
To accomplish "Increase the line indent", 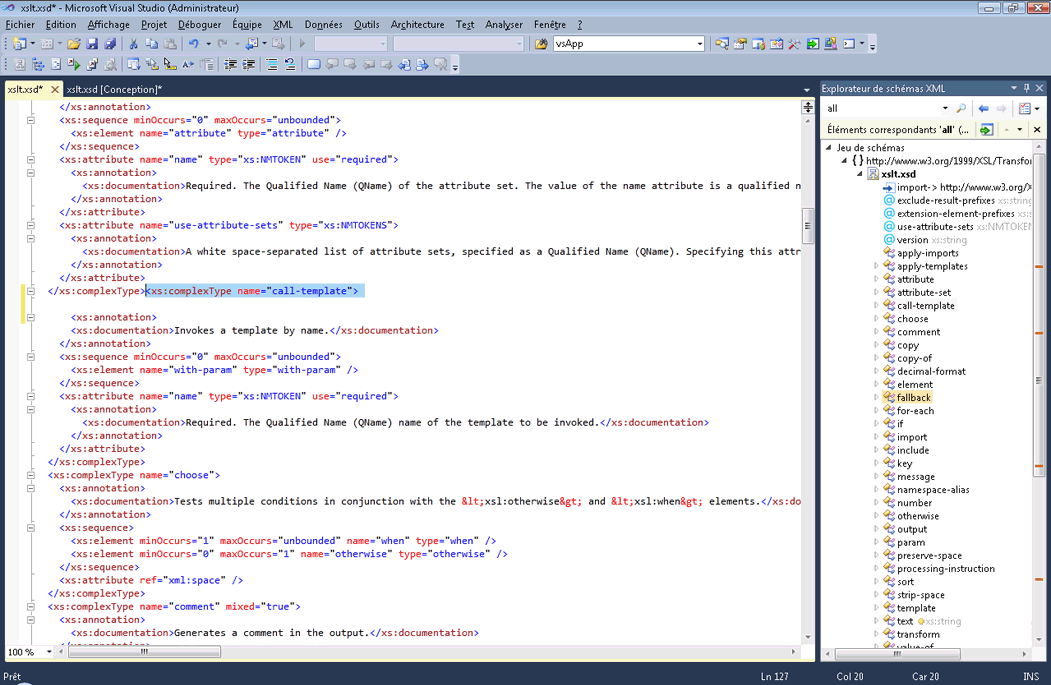I will [x=249, y=65].
